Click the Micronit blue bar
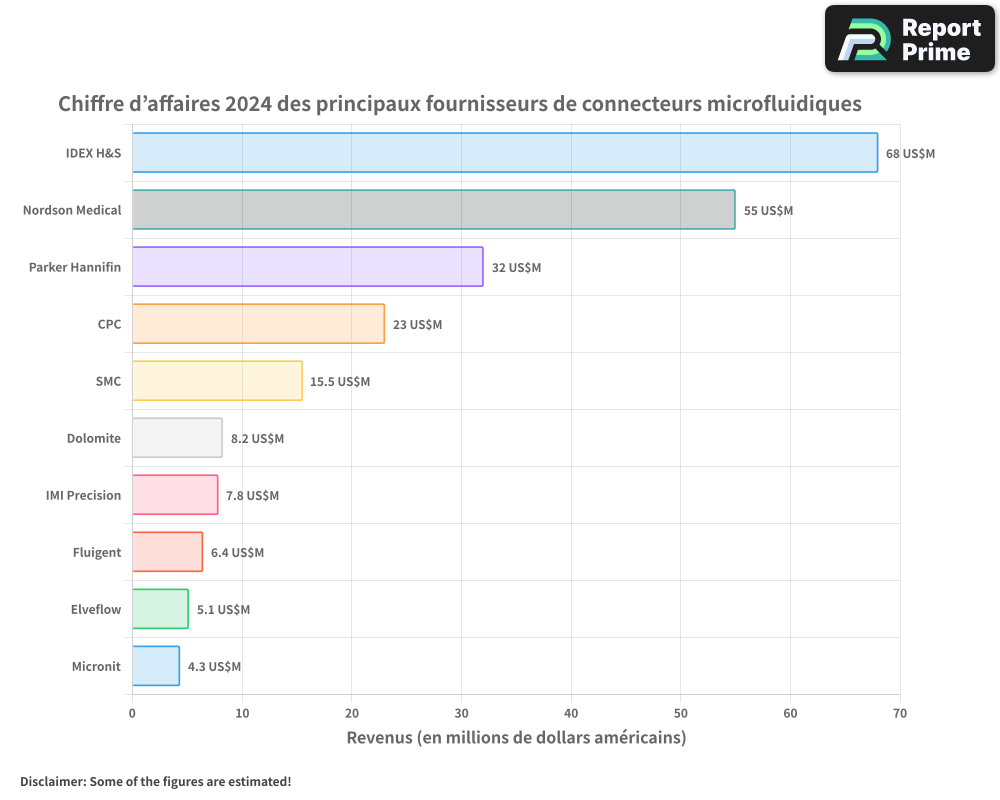The width and height of the screenshot is (1000, 800). [155, 666]
